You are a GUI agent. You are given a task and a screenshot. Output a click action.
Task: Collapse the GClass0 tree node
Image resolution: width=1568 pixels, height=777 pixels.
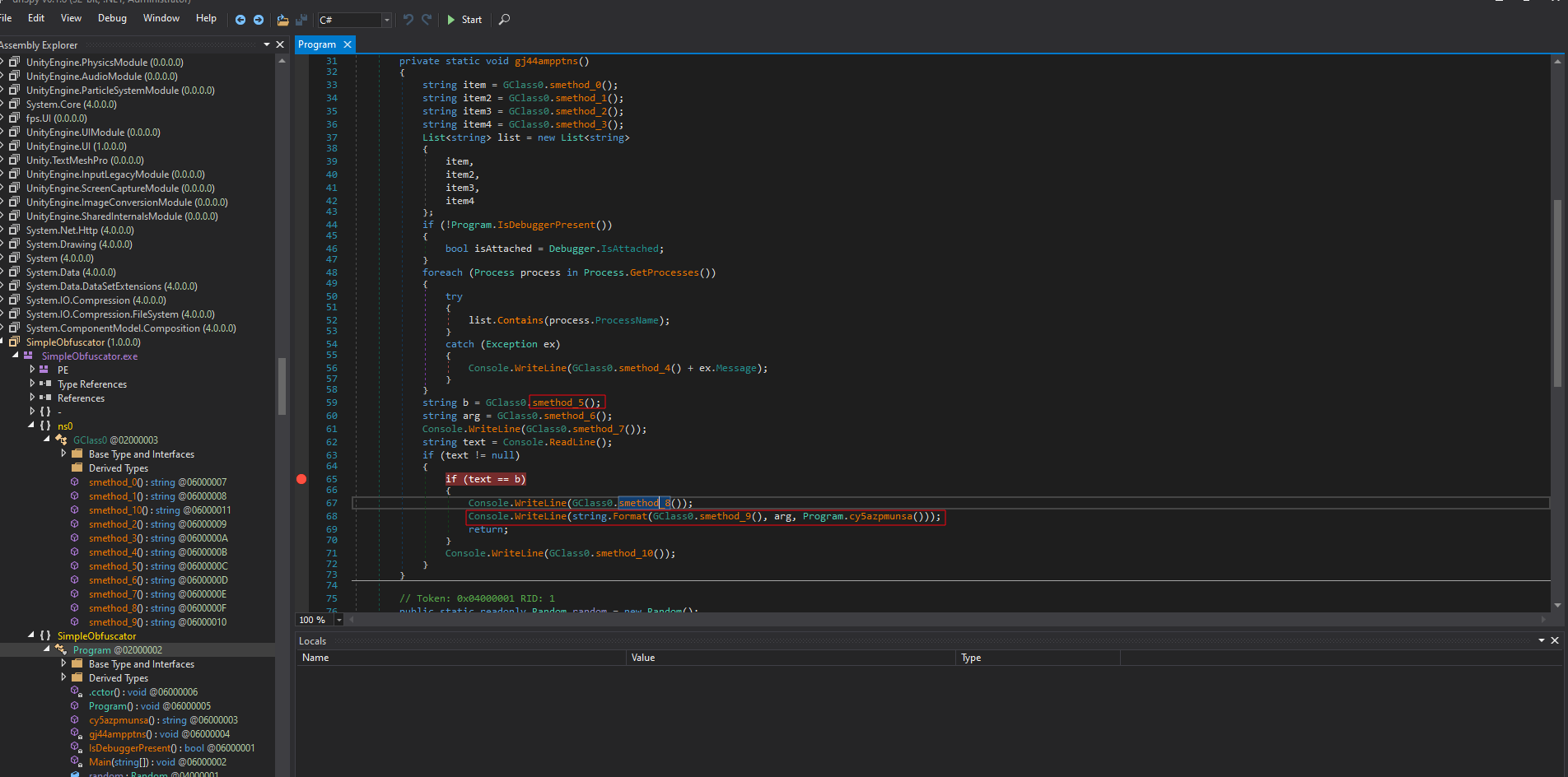tap(47, 440)
